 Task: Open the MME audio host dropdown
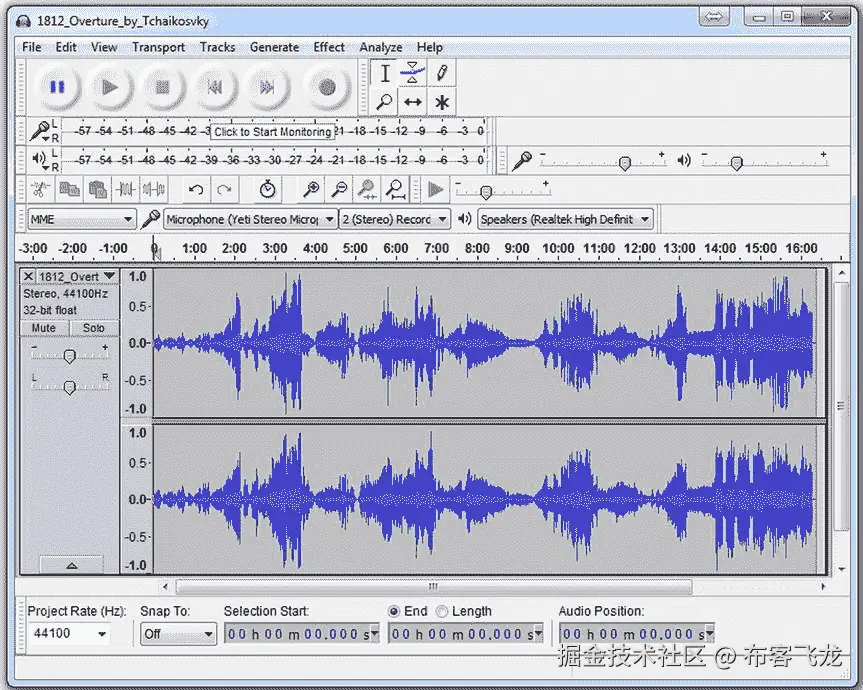tap(80, 219)
